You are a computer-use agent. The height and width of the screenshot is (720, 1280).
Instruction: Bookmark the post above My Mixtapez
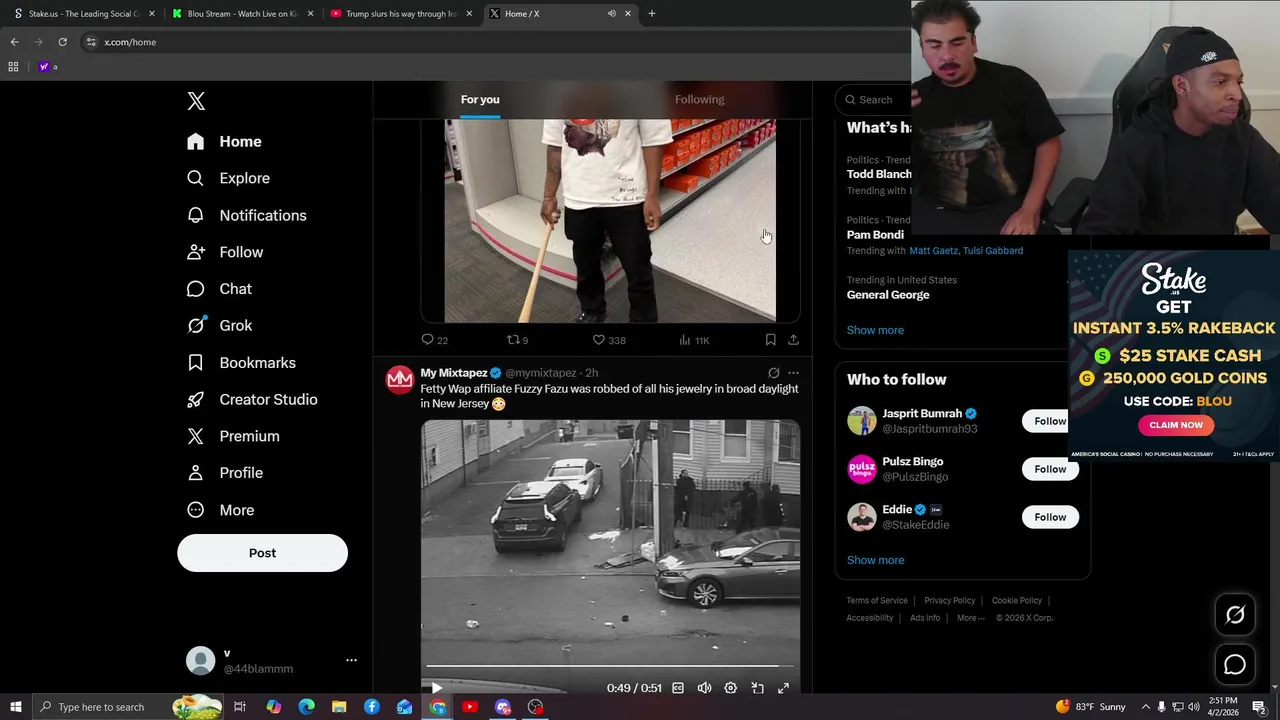click(770, 340)
